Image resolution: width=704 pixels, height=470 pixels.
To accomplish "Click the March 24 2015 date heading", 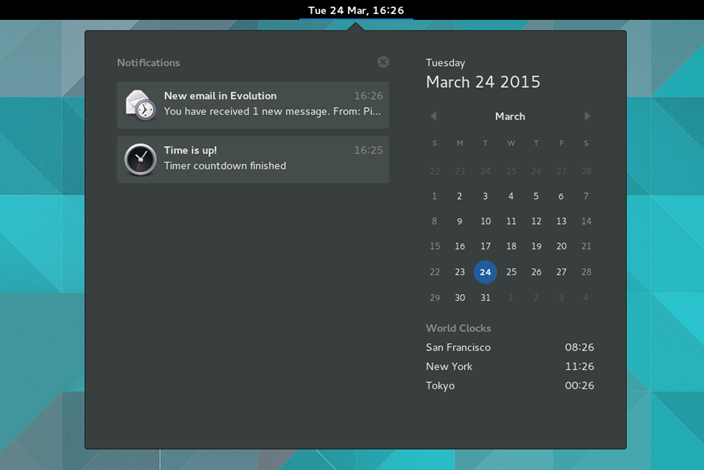I will point(483,82).
